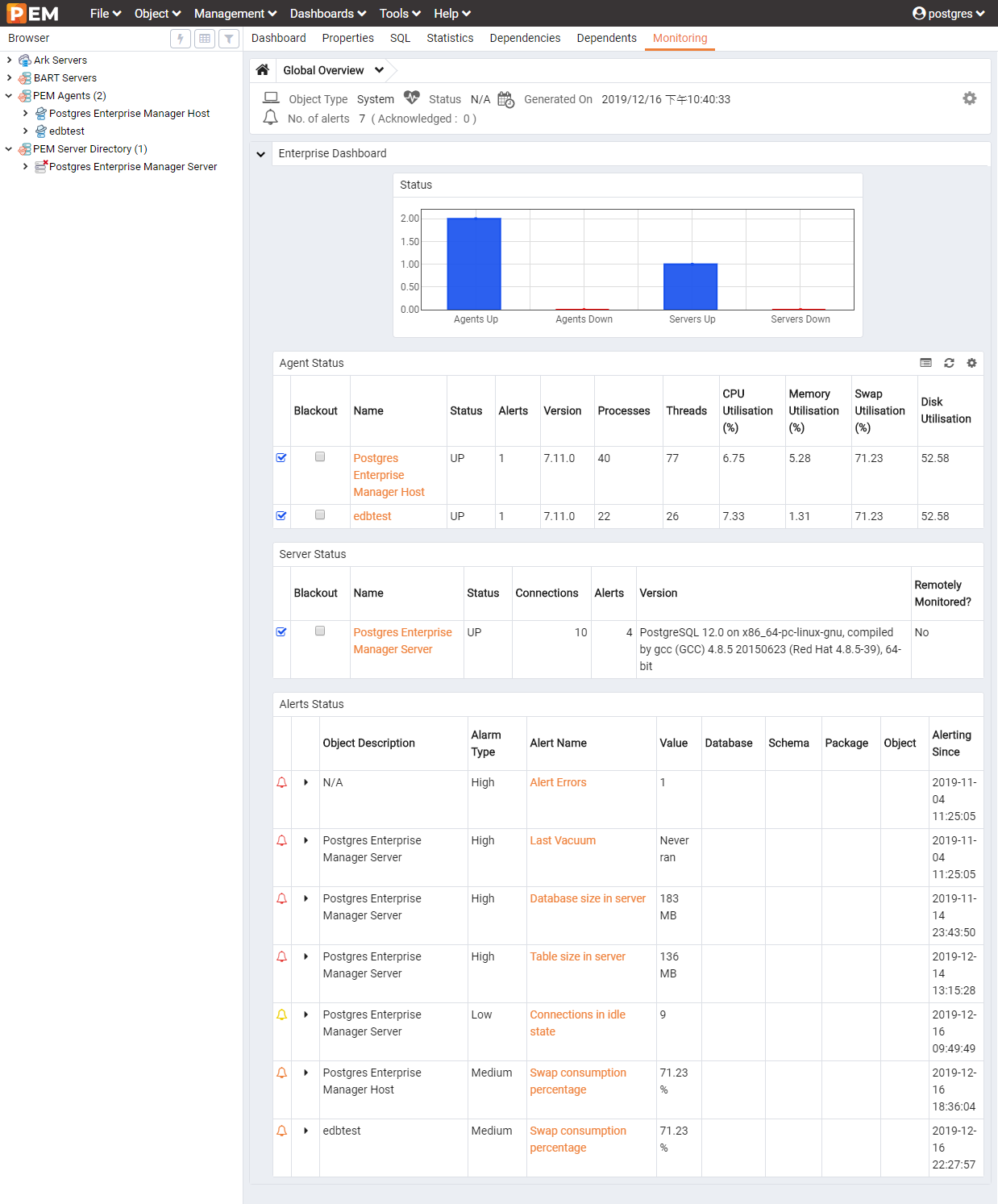Click the Home icon in breadcrumb
Image resolution: width=998 pixels, height=1204 pixels.
(x=262, y=70)
